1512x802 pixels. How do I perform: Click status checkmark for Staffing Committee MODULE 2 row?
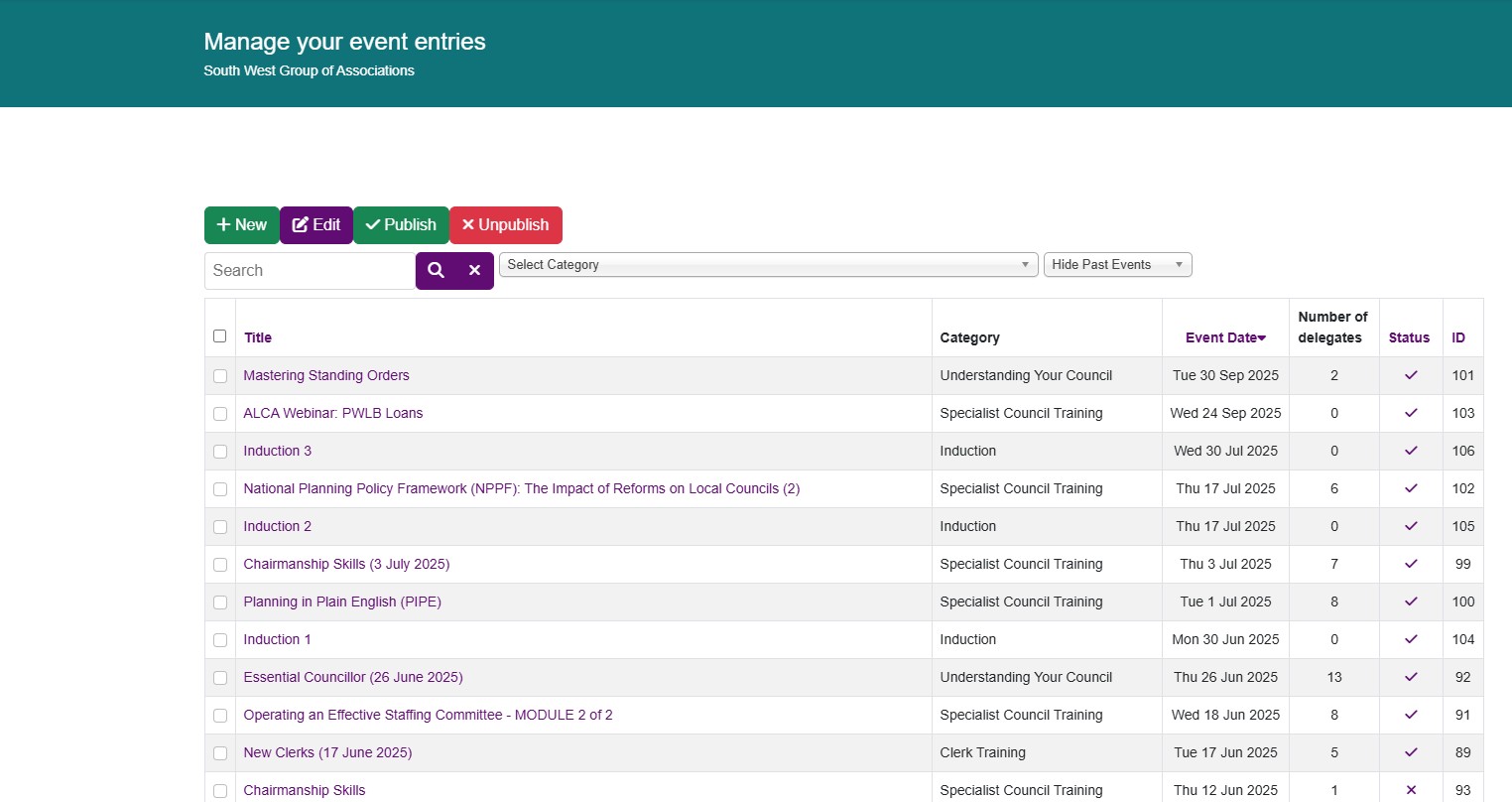[x=1411, y=715]
